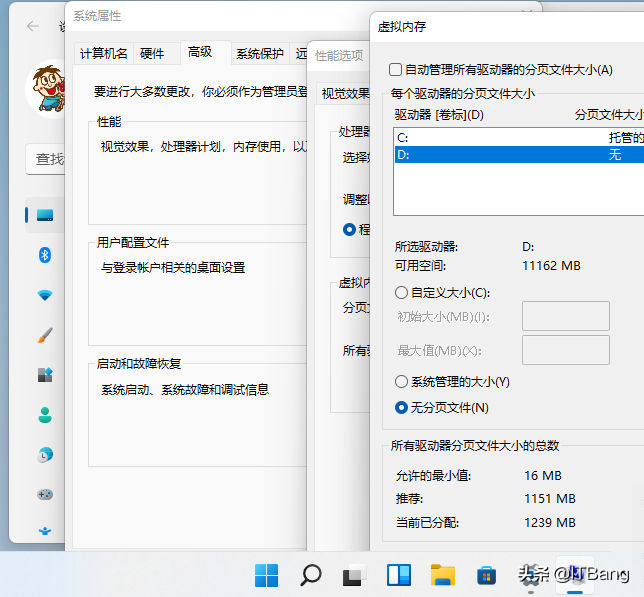Open taskbar Search magnifier
The image size is (644, 597).
pos(311,575)
